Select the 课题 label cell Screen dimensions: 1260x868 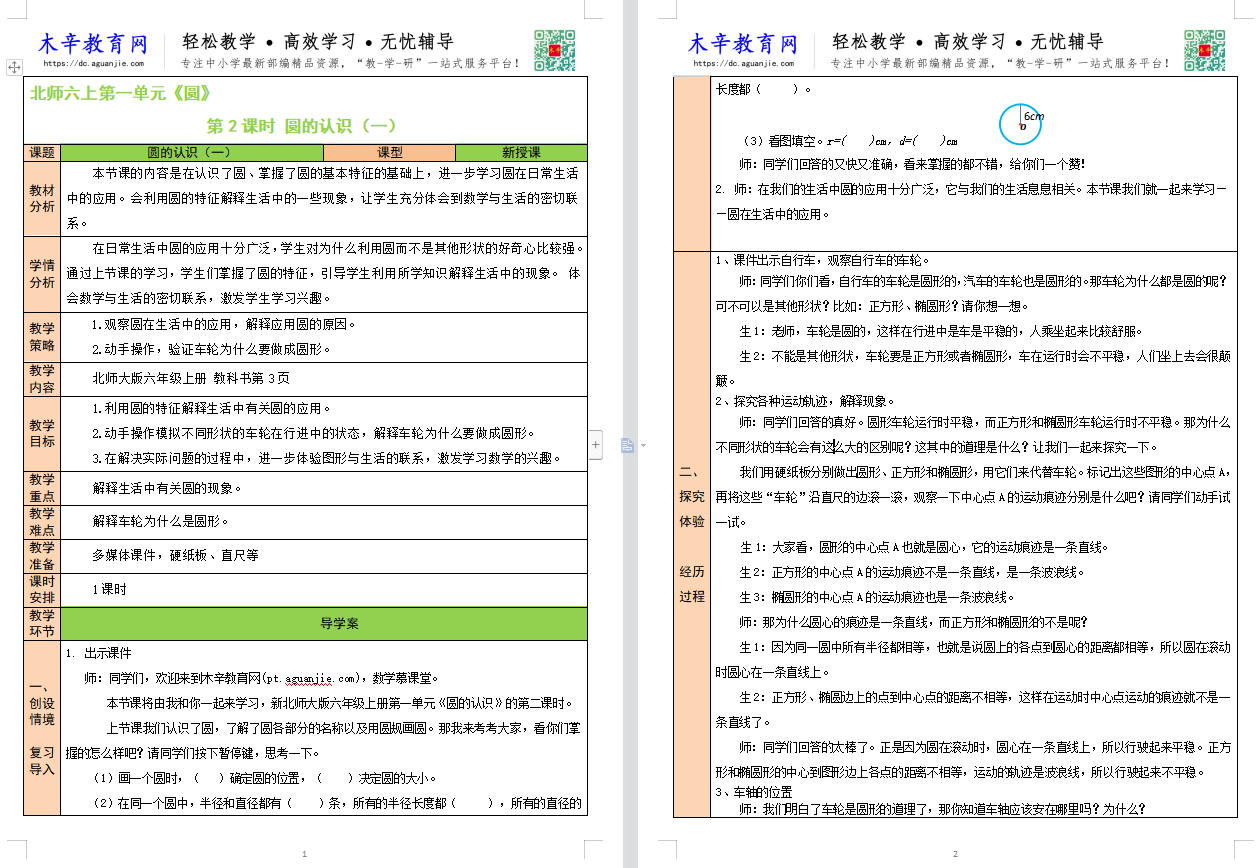point(42,153)
